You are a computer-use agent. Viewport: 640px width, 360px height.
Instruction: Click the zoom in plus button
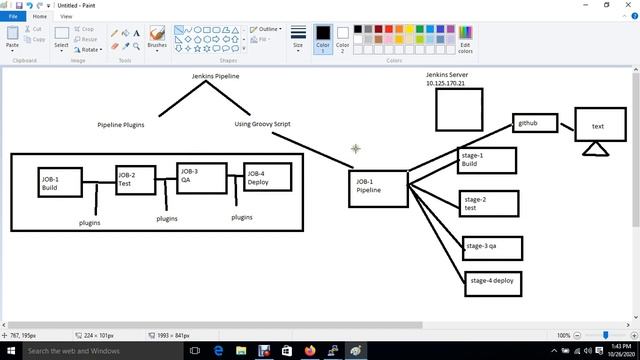(x=634, y=335)
